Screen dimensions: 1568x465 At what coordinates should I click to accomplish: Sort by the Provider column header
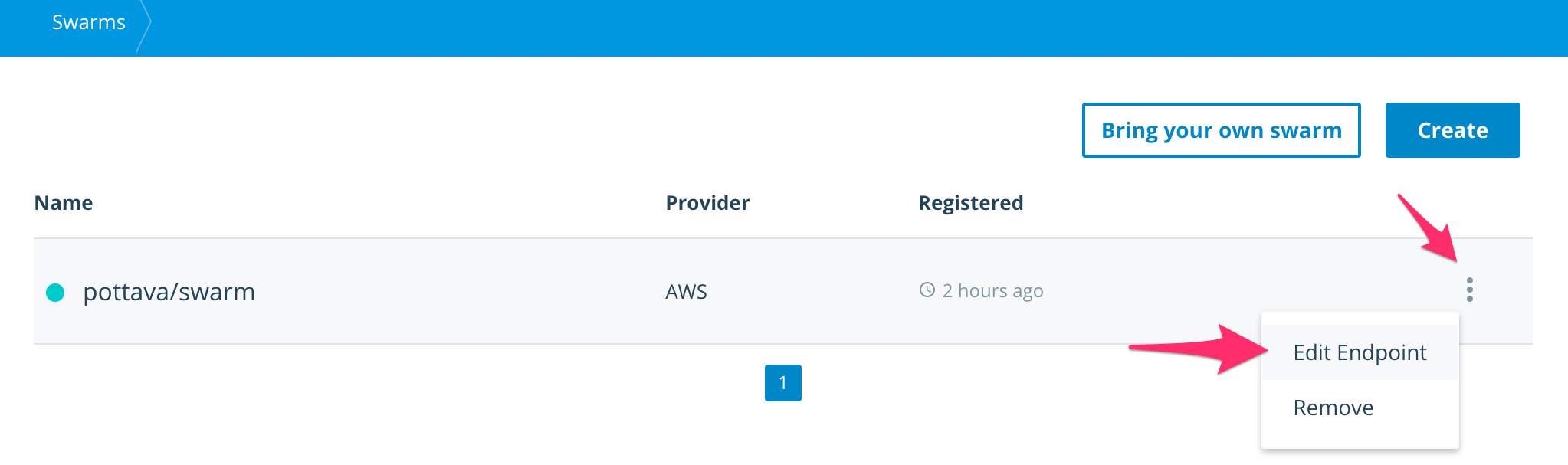point(707,203)
